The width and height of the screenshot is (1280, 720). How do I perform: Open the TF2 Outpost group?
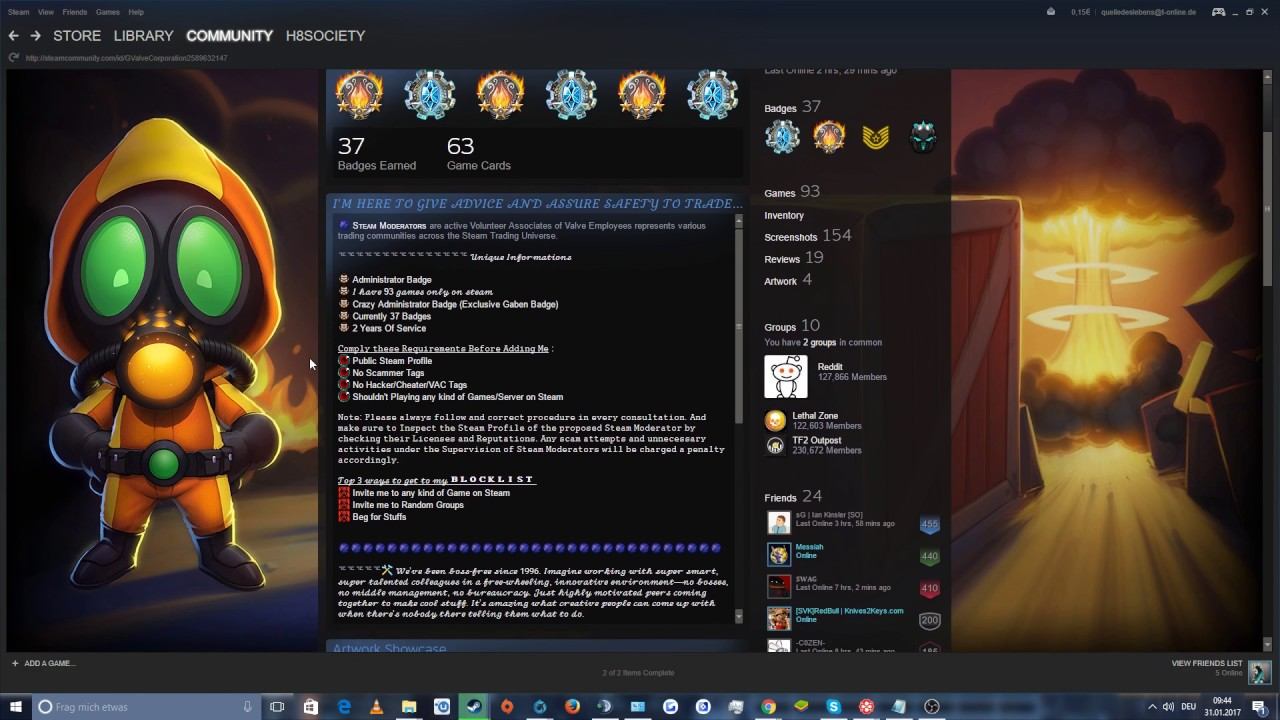point(817,440)
